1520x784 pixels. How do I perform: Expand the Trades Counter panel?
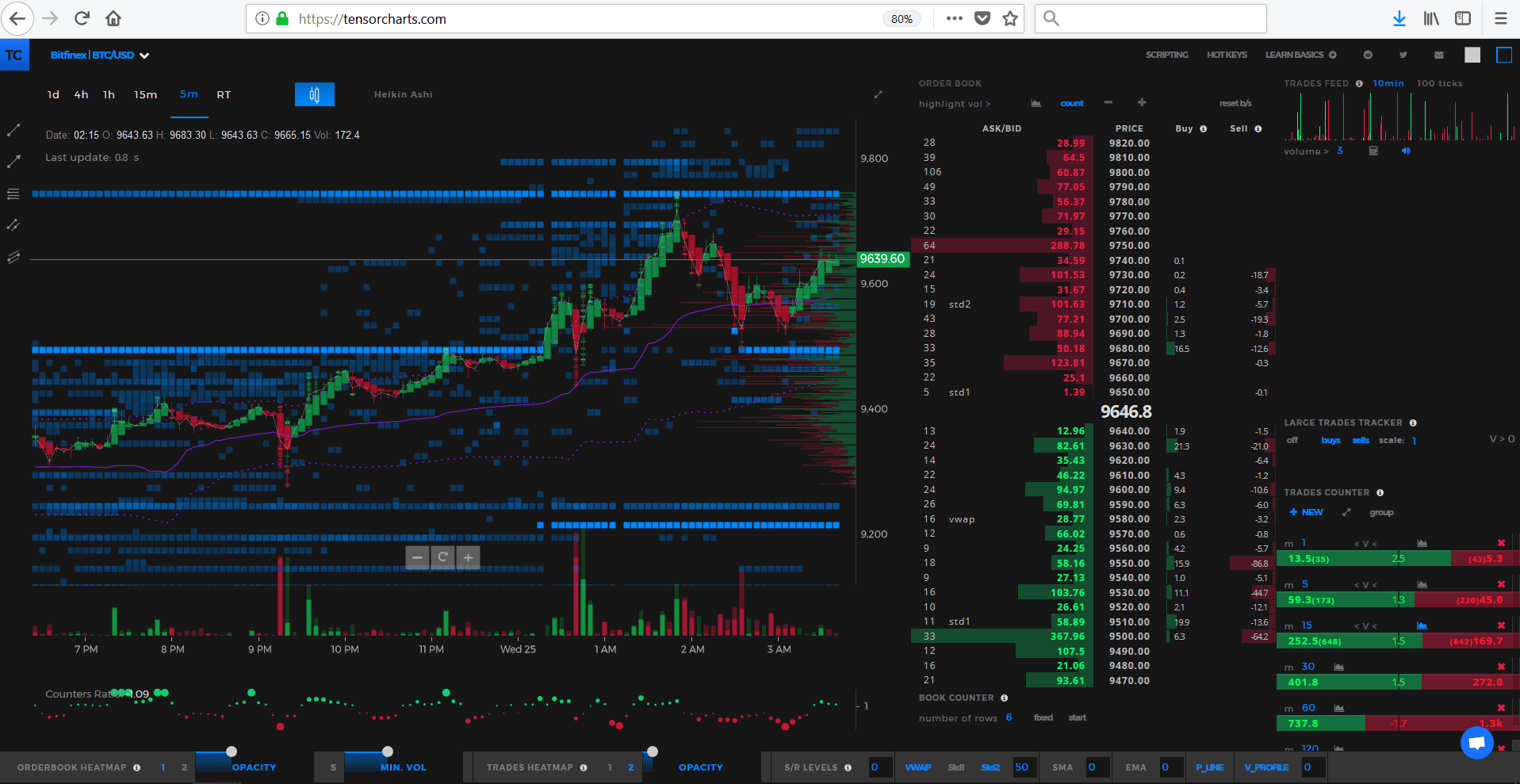click(x=1346, y=512)
